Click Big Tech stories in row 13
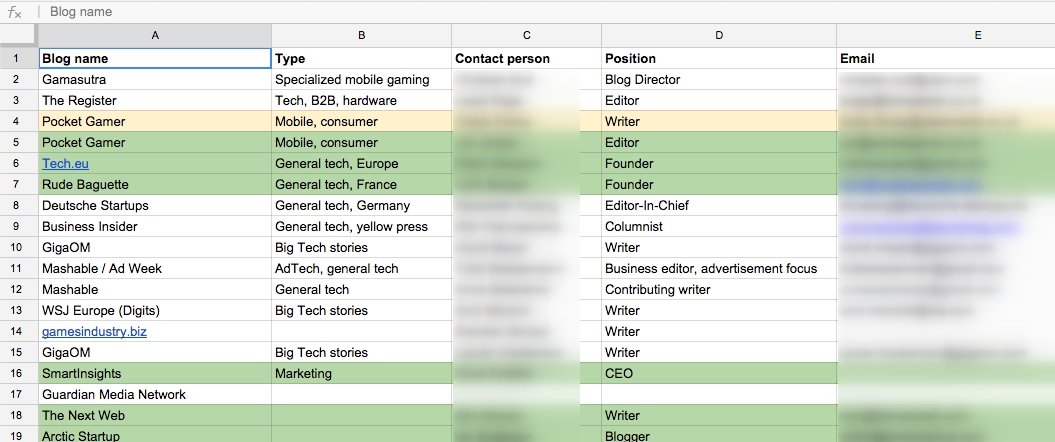1055x442 pixels. pos(361,310)
